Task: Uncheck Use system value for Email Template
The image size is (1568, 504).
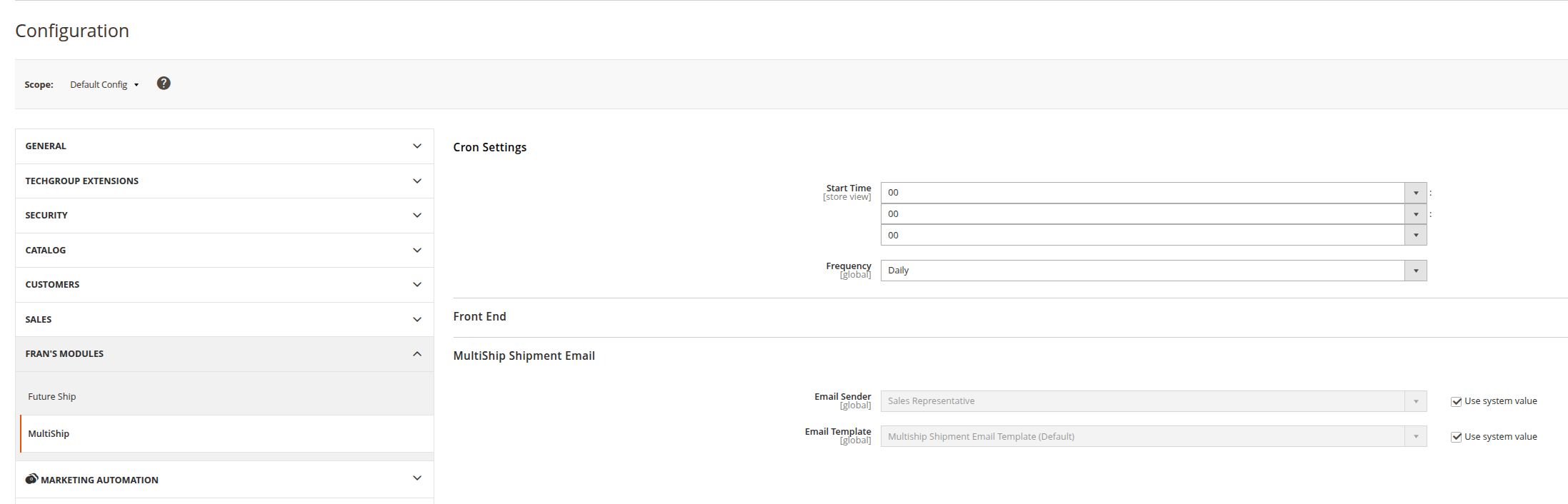Action: click(1456, 438)
